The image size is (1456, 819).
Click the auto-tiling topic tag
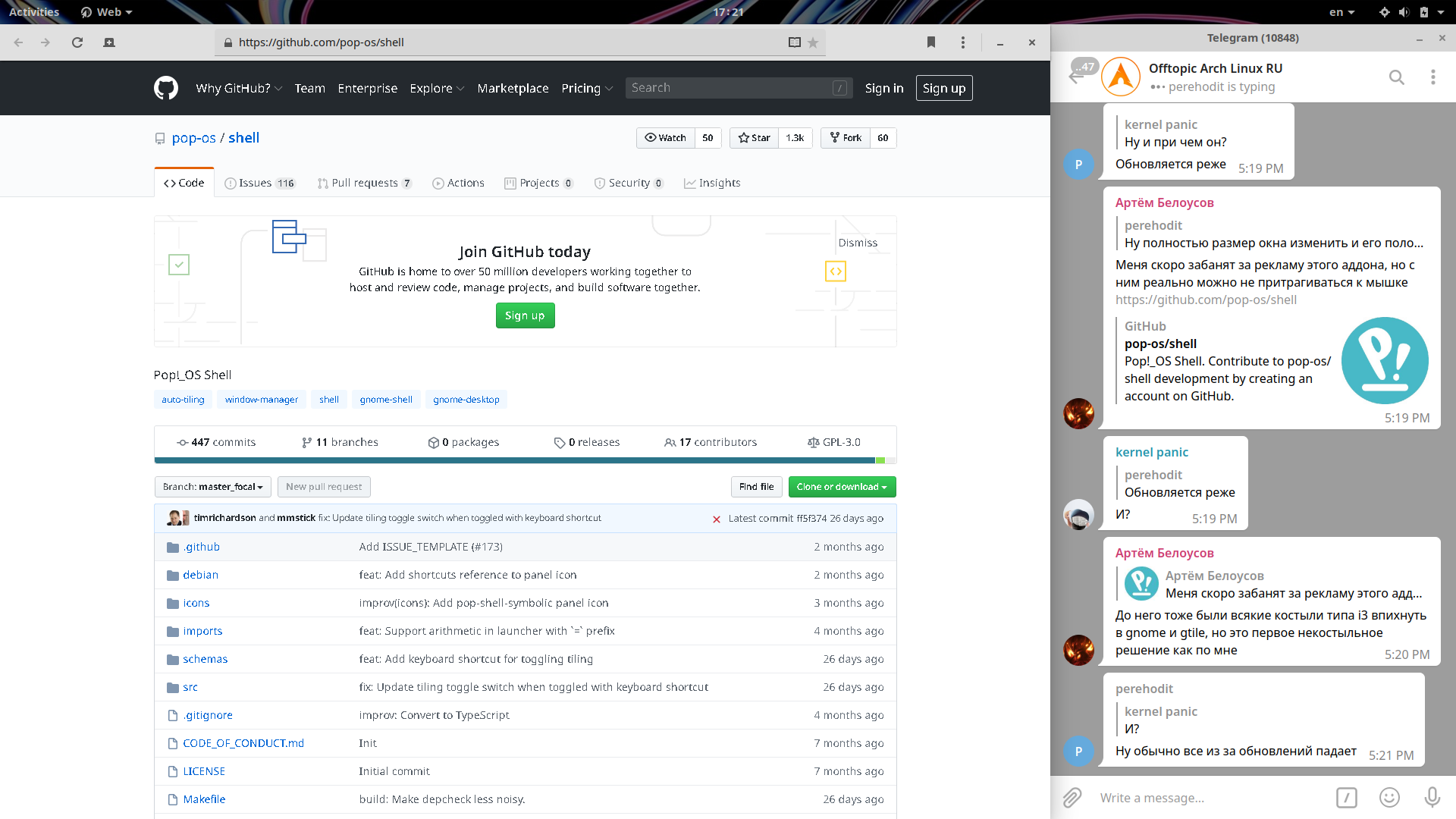[183, 400]
